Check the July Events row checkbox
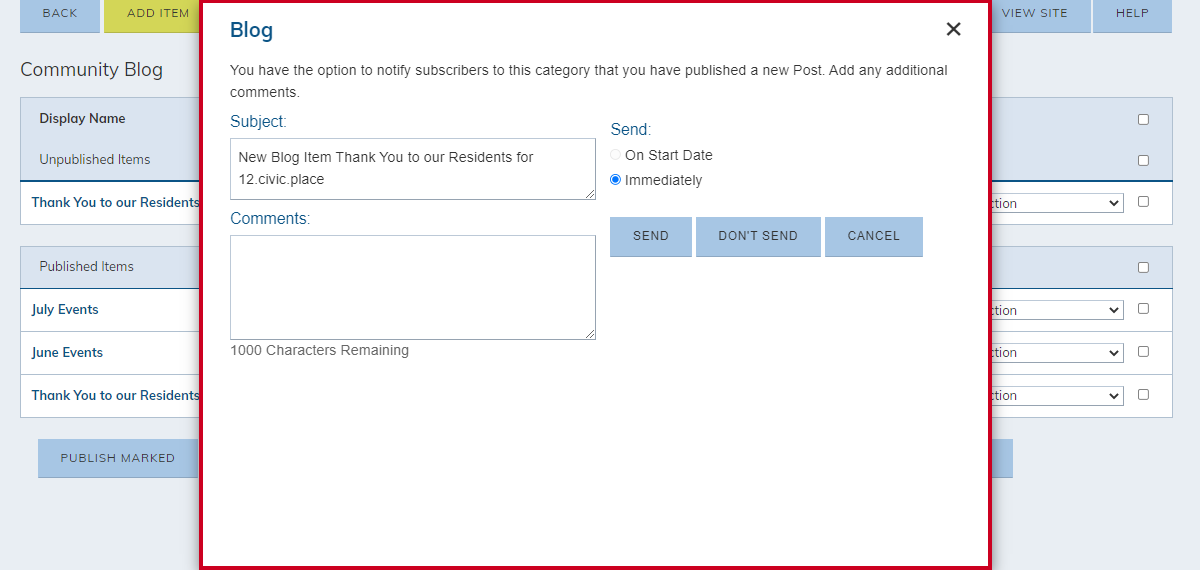 point(1144,308)
